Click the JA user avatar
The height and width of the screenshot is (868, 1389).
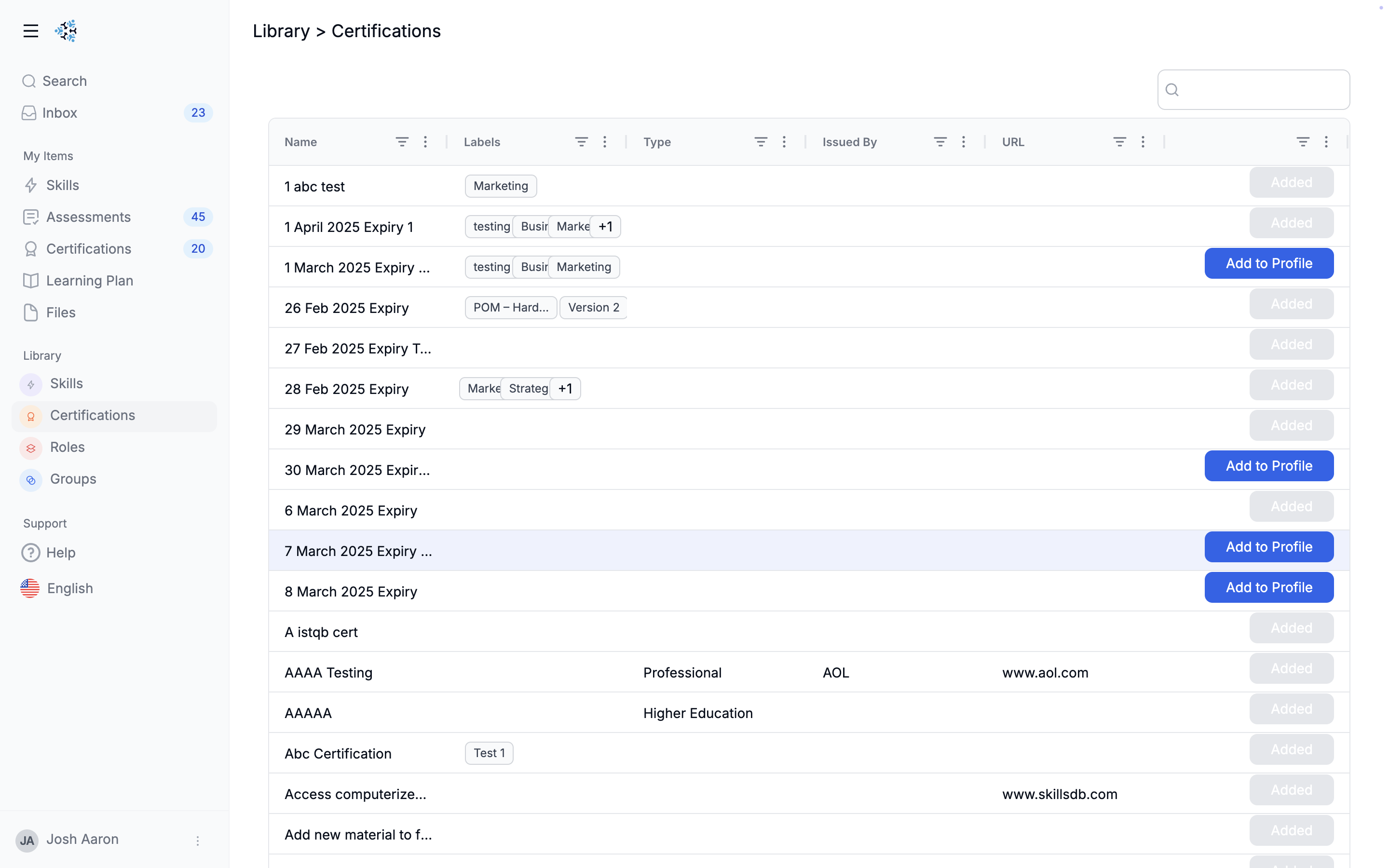27,841
